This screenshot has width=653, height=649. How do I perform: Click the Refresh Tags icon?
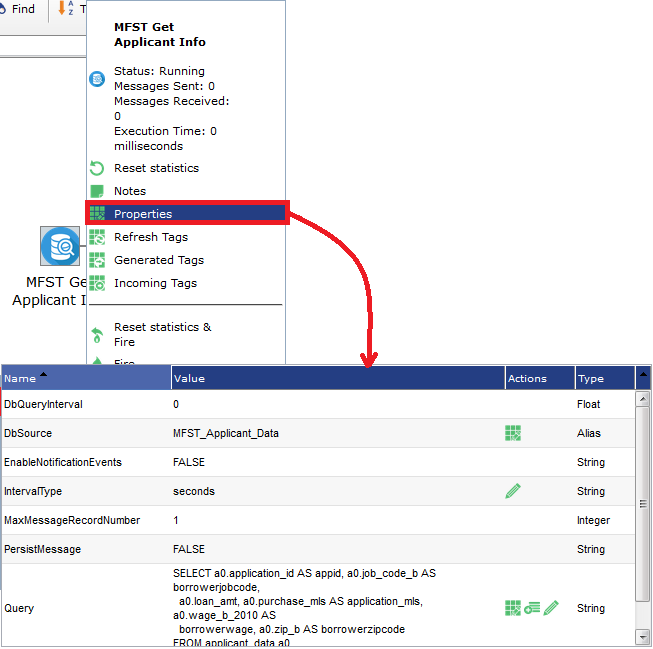(97, 237)
